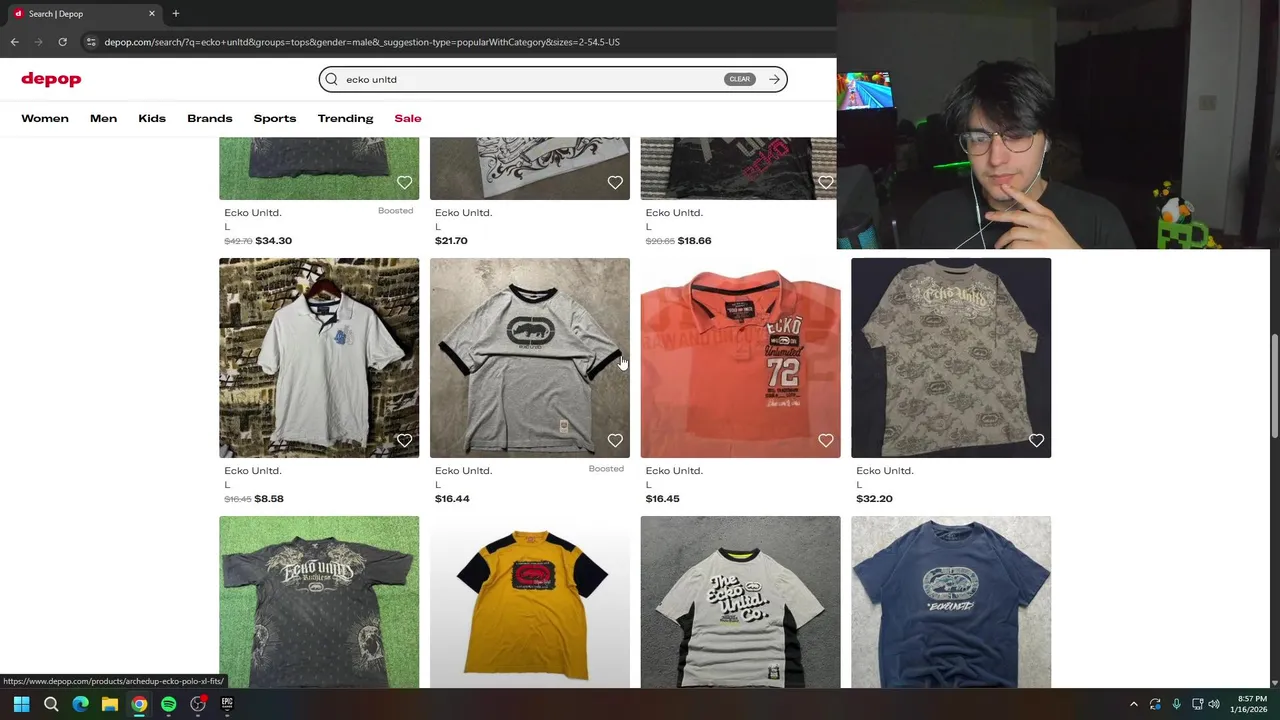Like the white polo priced $8.58
The width and height of the screenshot is (1280, 720).
pos(404,440)
